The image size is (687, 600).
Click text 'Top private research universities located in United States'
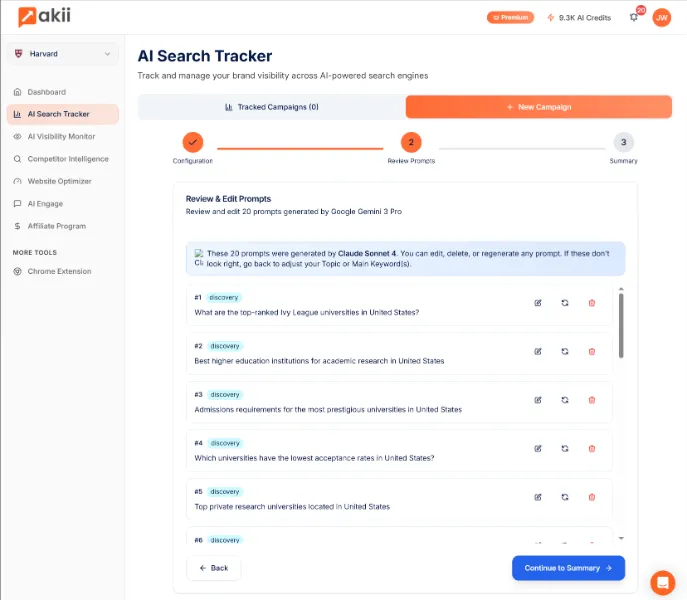pyautogui.click(x=292, y=507)
